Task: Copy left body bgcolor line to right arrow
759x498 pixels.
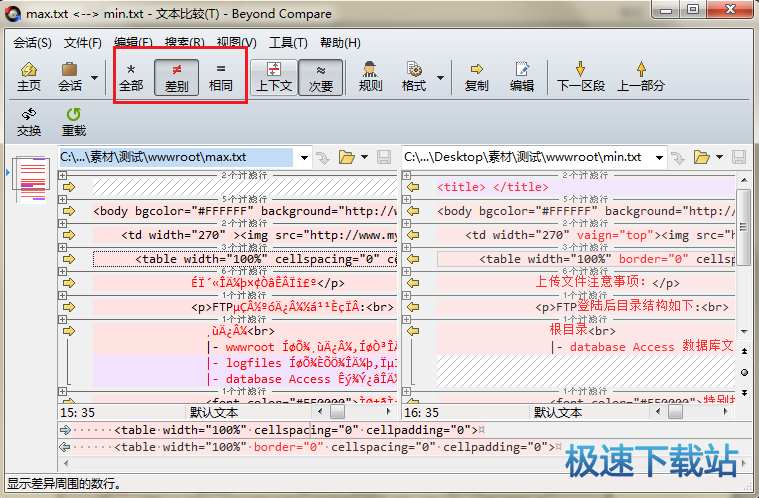Action: (69, 211)
